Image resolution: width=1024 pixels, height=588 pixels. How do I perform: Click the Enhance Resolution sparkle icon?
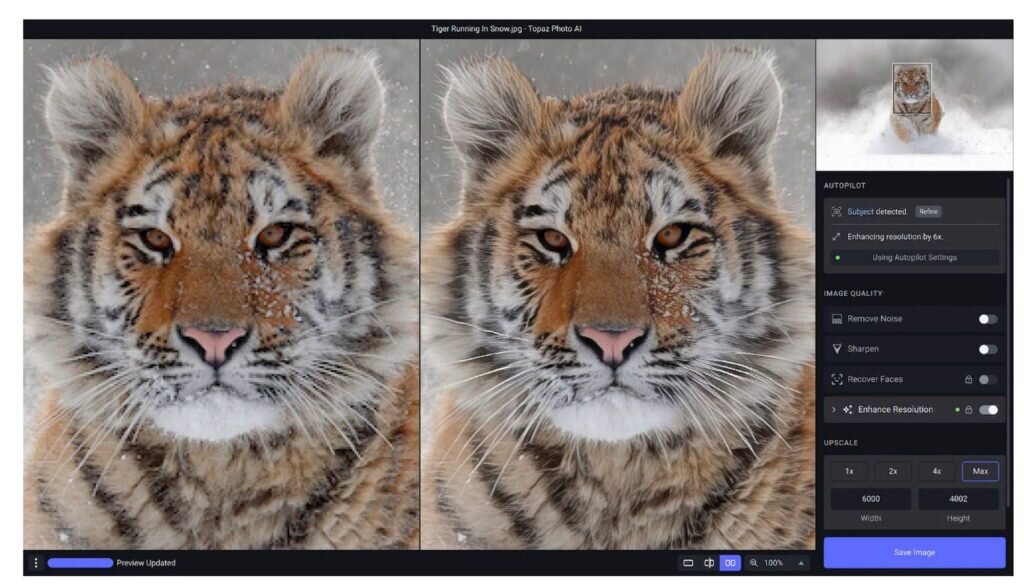848,410
